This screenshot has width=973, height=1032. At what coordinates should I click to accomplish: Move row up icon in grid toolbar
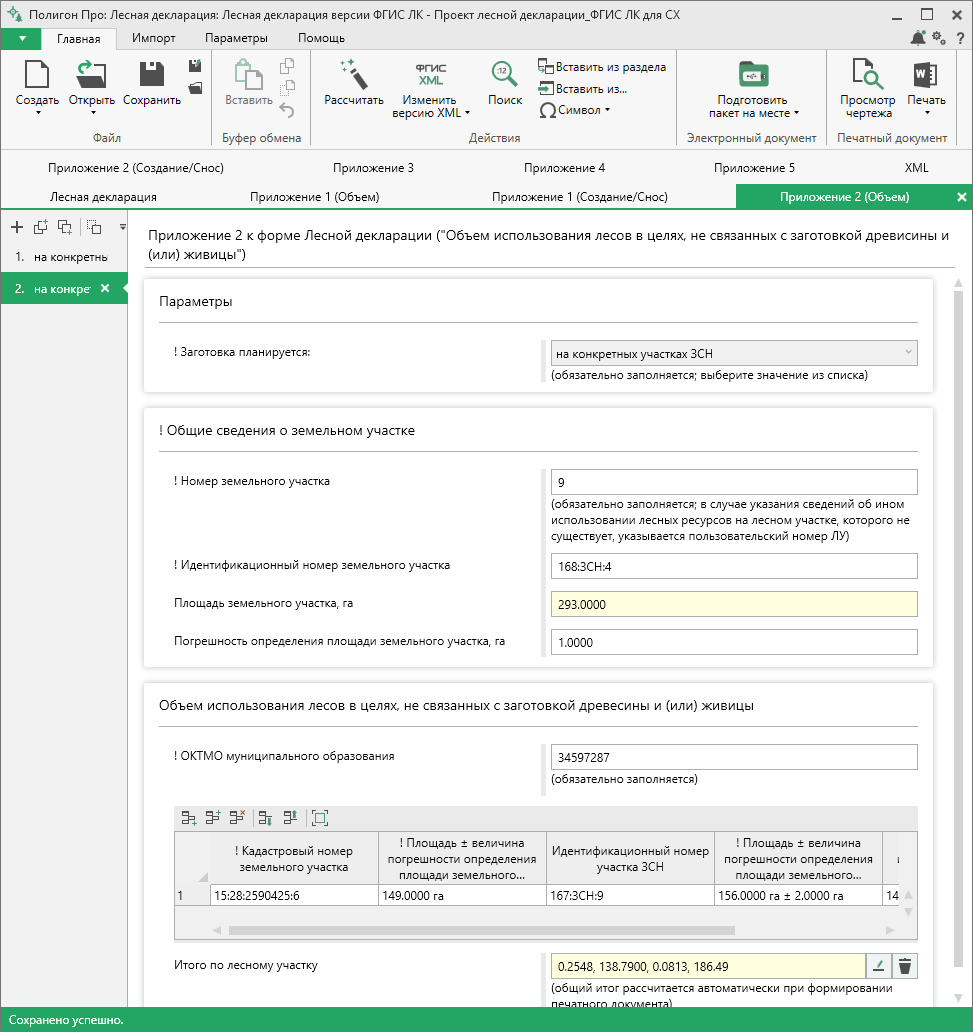point(290,817)
